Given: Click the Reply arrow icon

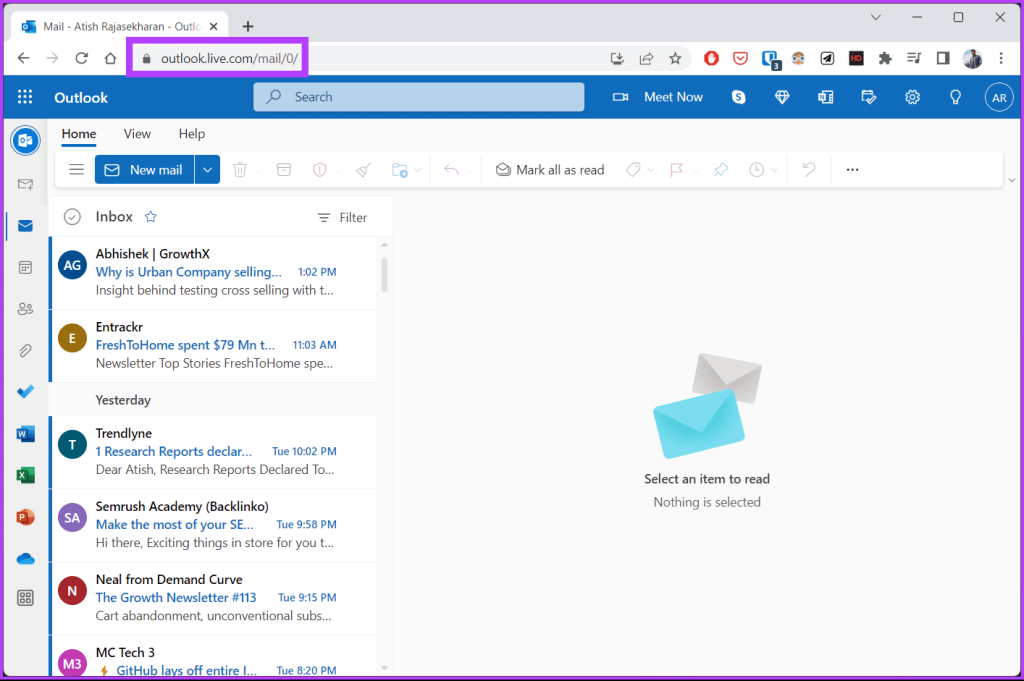Looking at the screenshot, I should click(451, 170).
